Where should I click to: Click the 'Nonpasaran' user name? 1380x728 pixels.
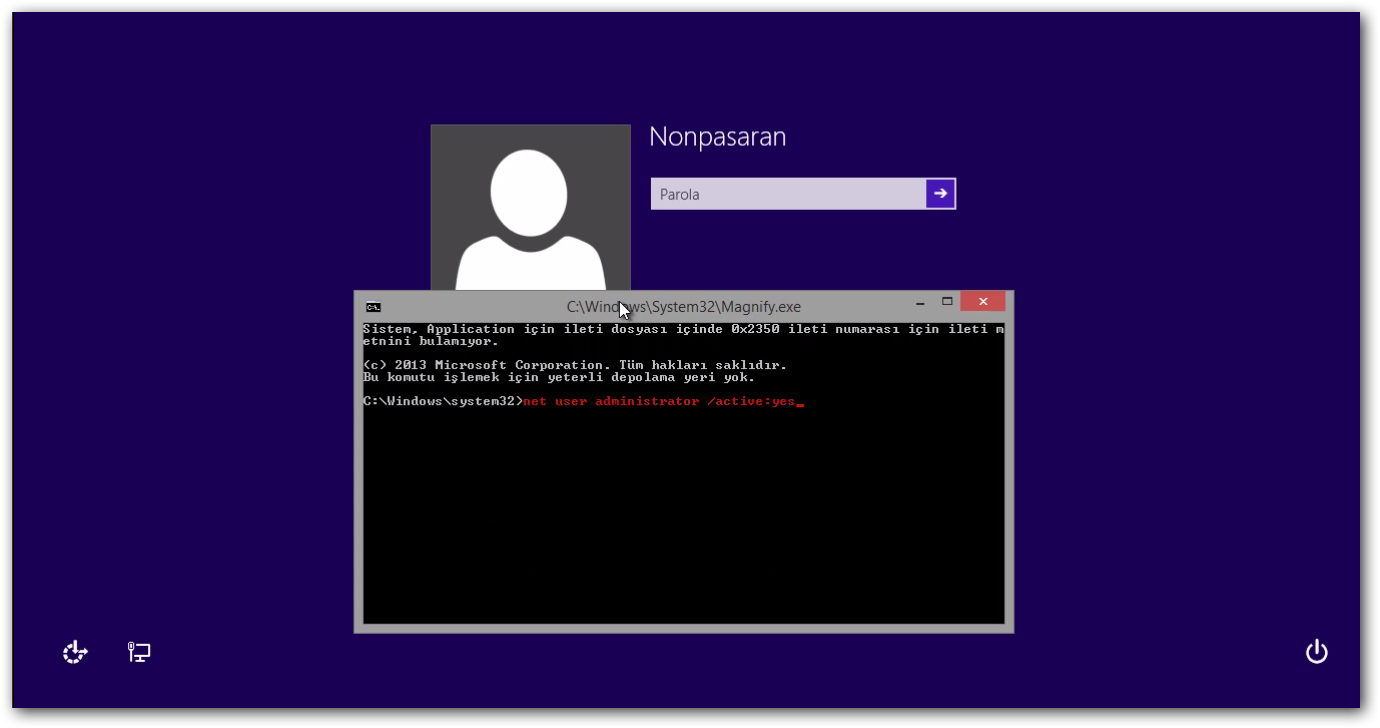tap(718, 137)
